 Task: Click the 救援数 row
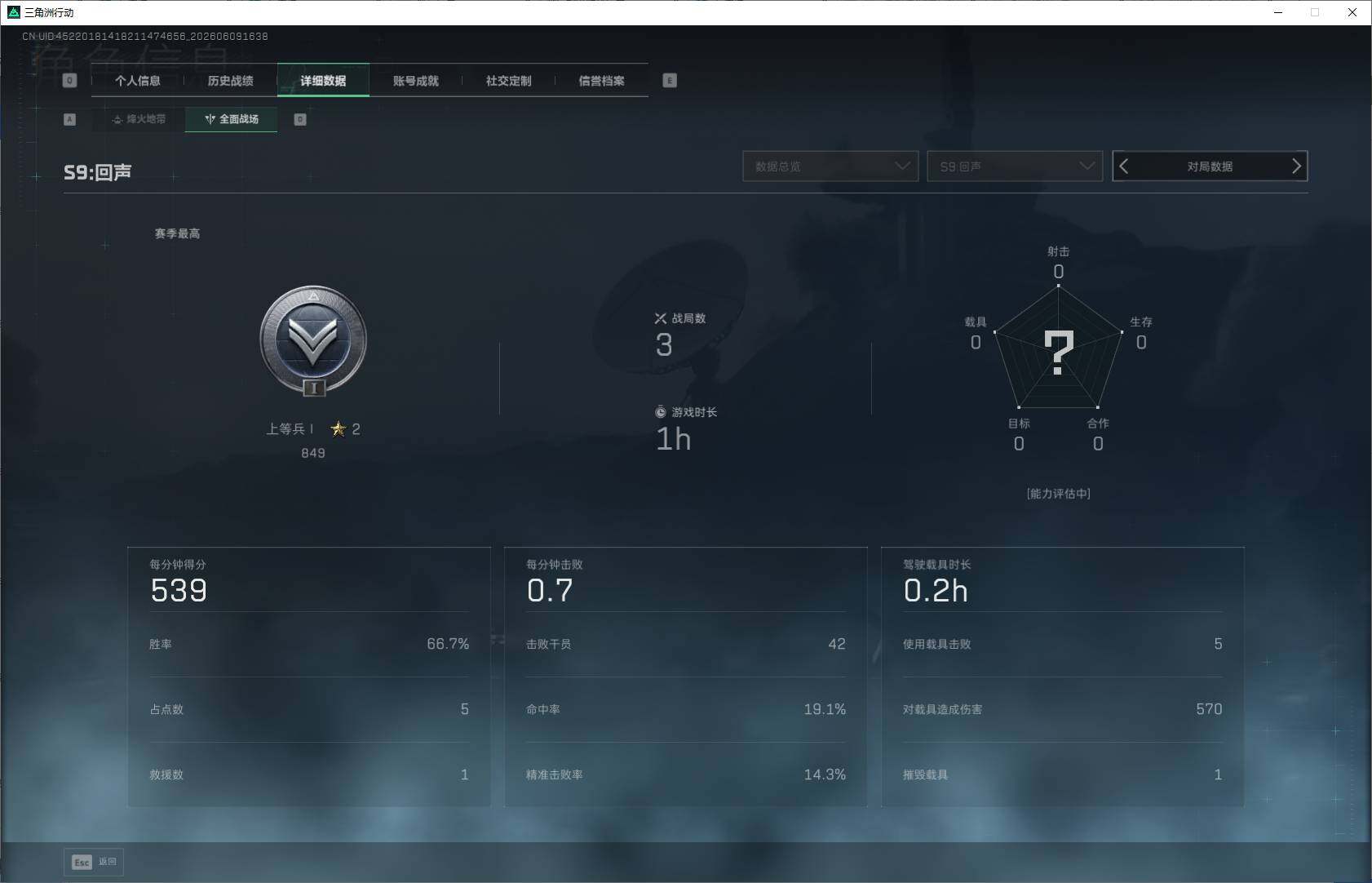click(x=309, y=774)
